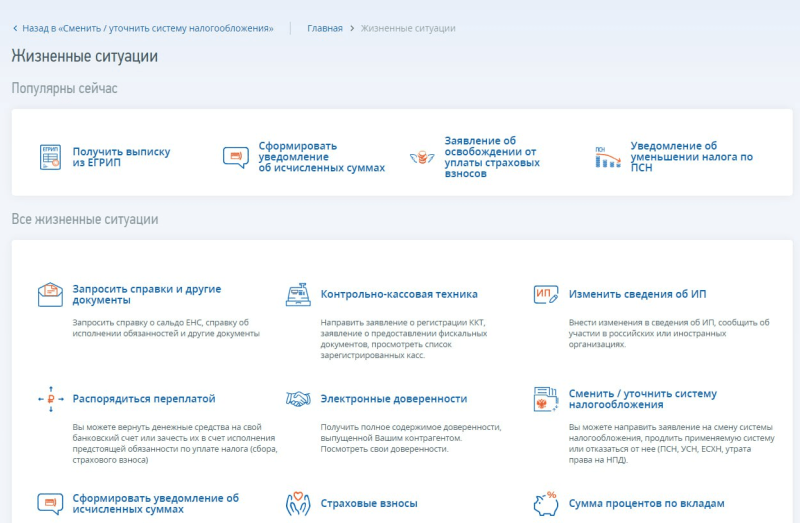Click description 'Вы можете вернуть денежные средства...'
The image size is (800, 523).
[175, 443]
